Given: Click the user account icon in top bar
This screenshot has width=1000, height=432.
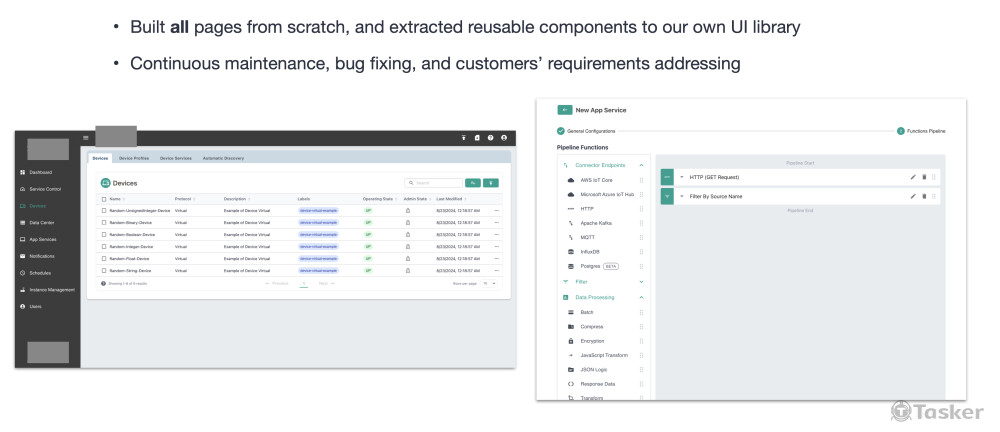Looking at the screenshot, I should point(504,137).
